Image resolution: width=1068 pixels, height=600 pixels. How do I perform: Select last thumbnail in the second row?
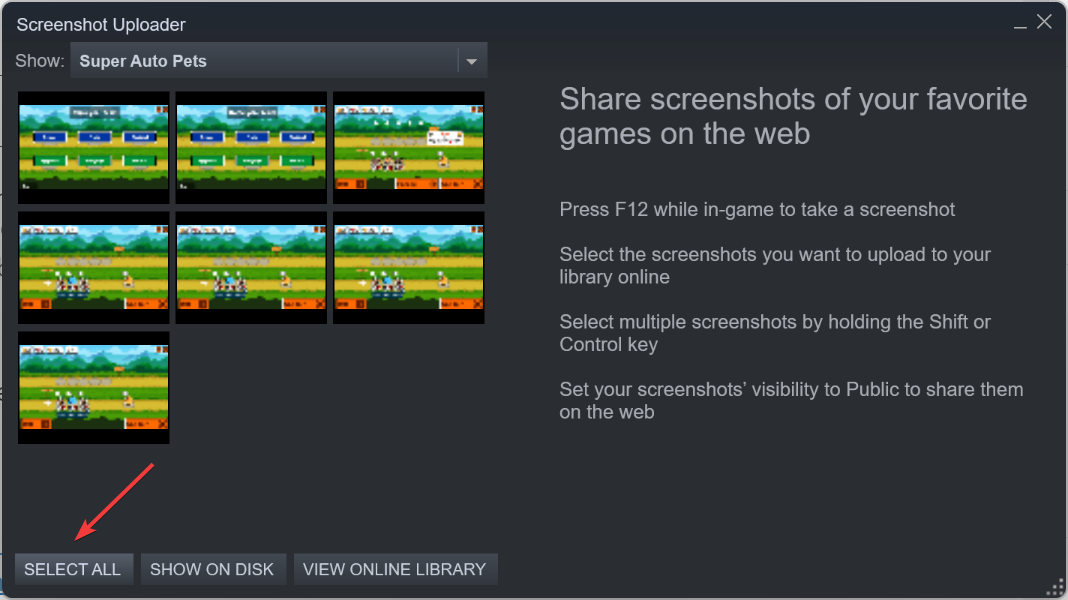(x=409, y=268)
